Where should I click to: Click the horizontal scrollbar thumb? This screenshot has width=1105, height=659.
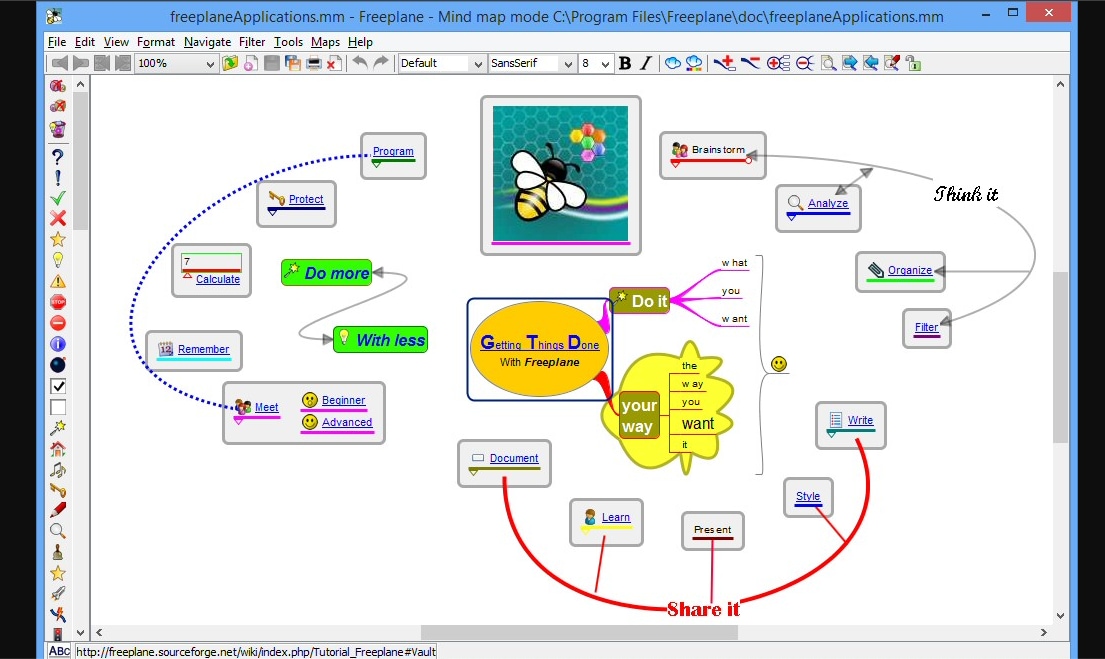(x=579, y=632)
